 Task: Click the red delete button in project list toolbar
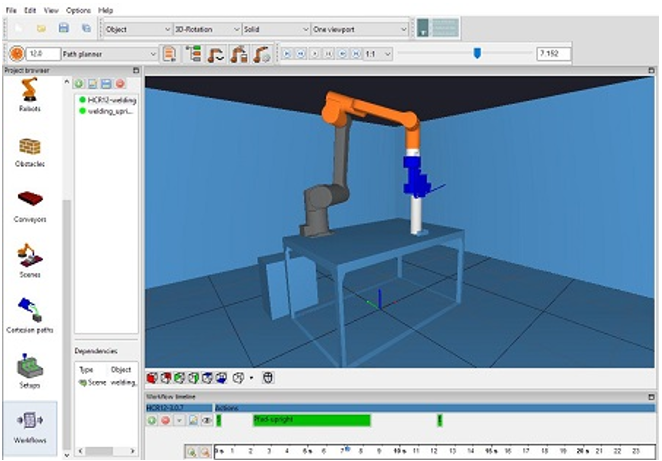120,84
